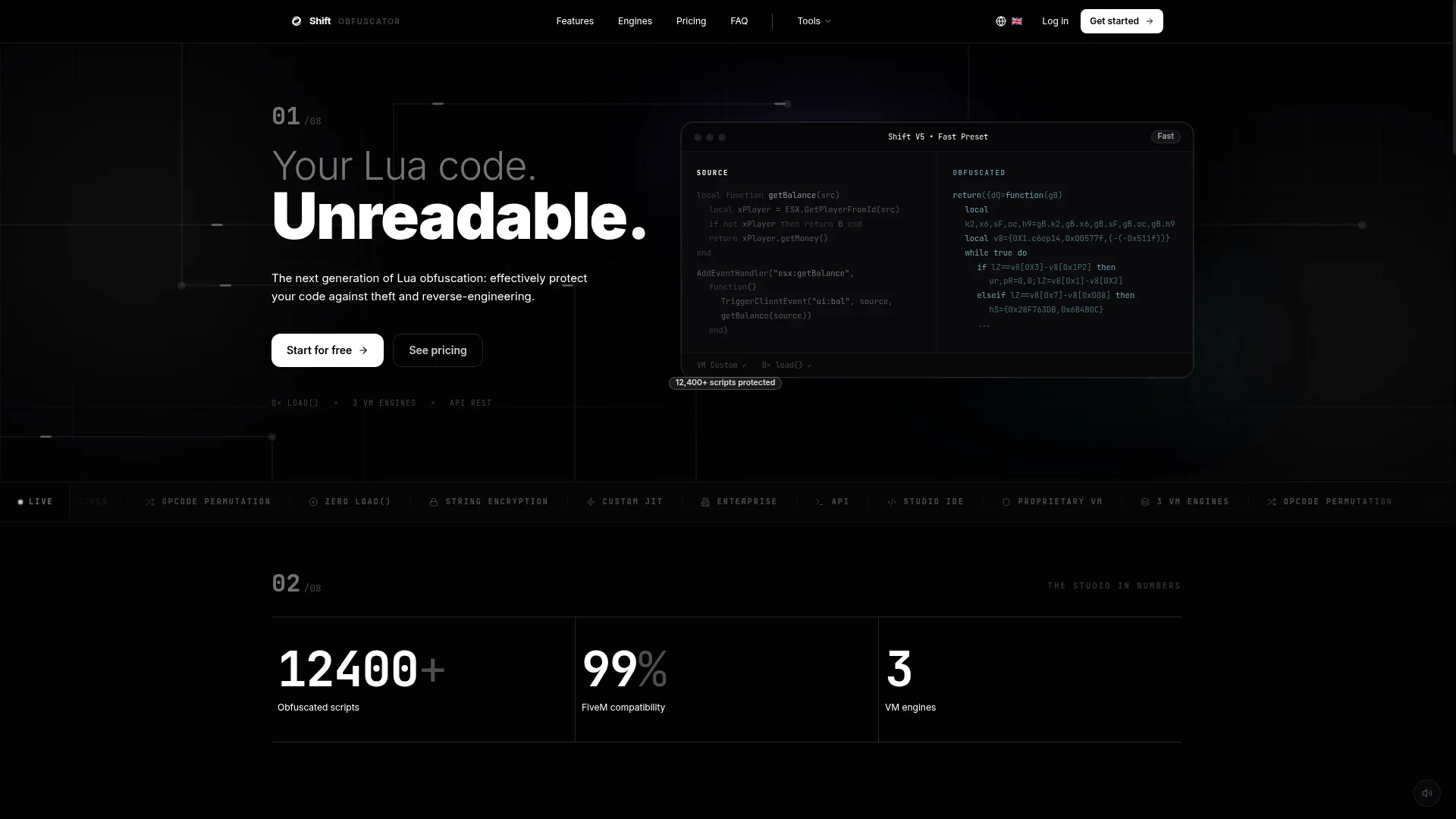Click the 'STUDIO IDE' ticker text
The height and width of the screenshot is (819, 1456).
click(x=934, y=502)
